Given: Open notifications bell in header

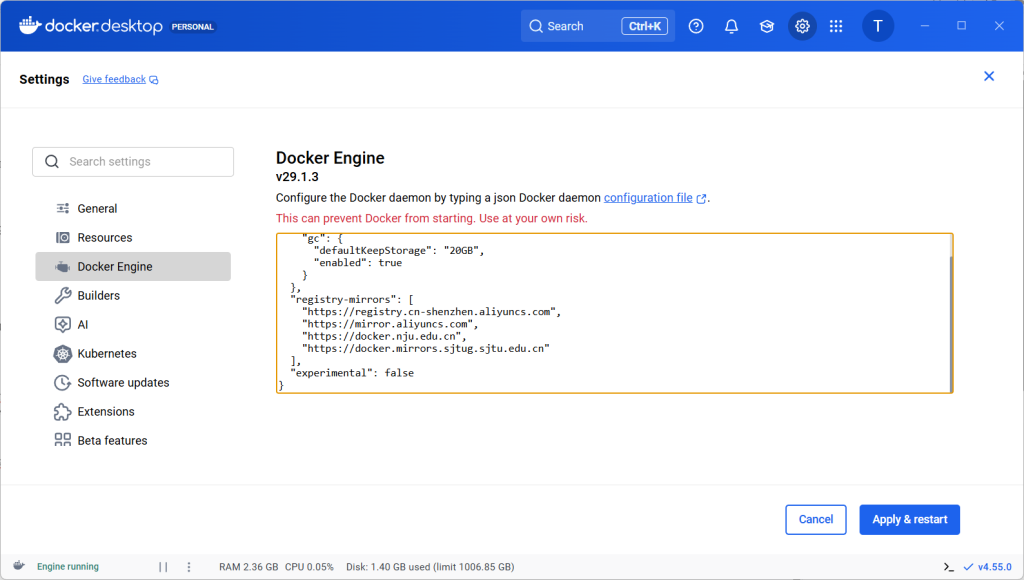Looking at the screenshot, I should 732,26.
